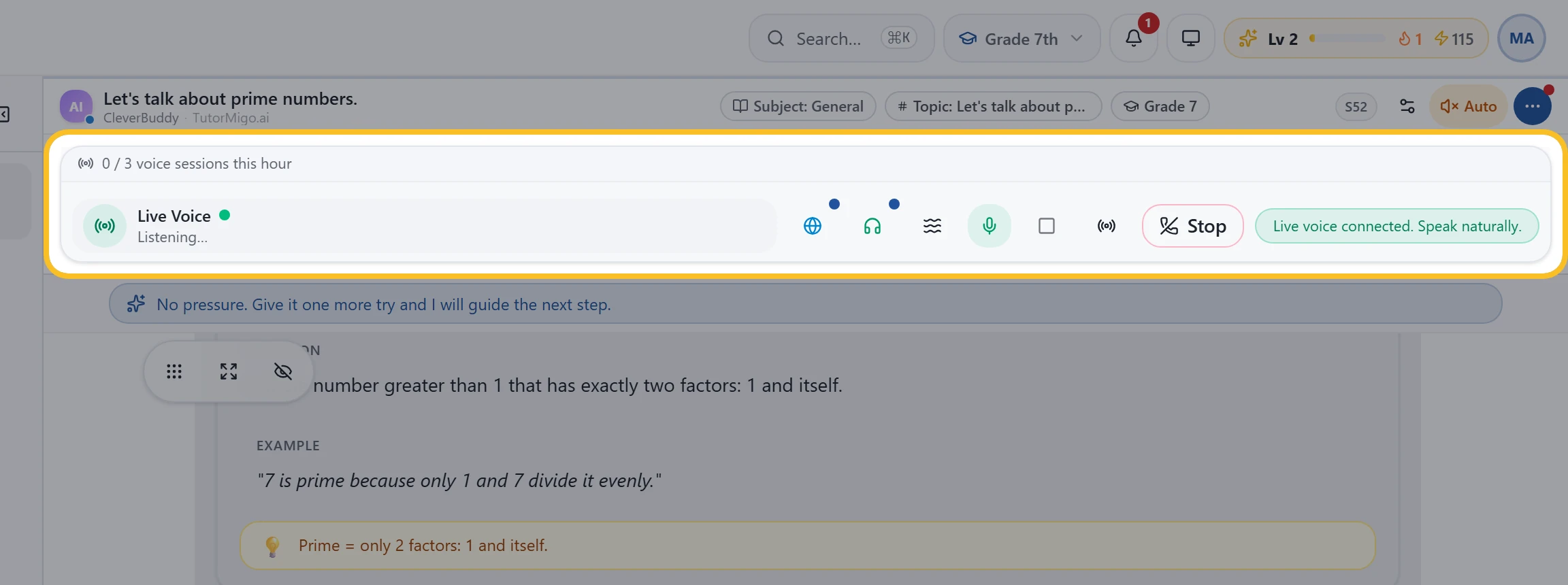This screenshot has width=1568, height=585.
Task: Open the Grade 7th dropdown
Action: coord(1022,38)
